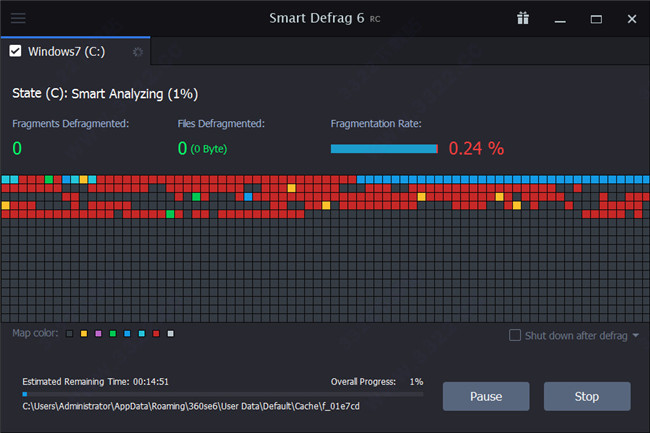Image resolution: width=650 pixels, height=433 pixels.
Task: Maximize the Smart Defrag window
Action: tap(596, 19)
